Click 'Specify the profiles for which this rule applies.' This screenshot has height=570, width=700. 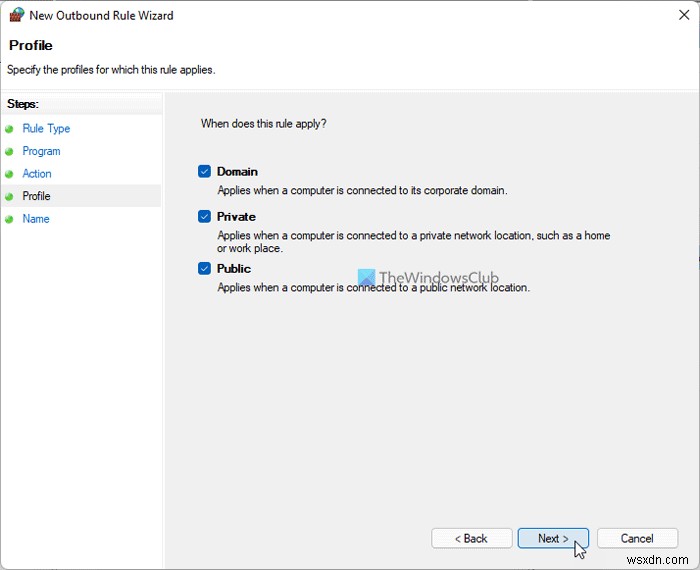[111, 70]
